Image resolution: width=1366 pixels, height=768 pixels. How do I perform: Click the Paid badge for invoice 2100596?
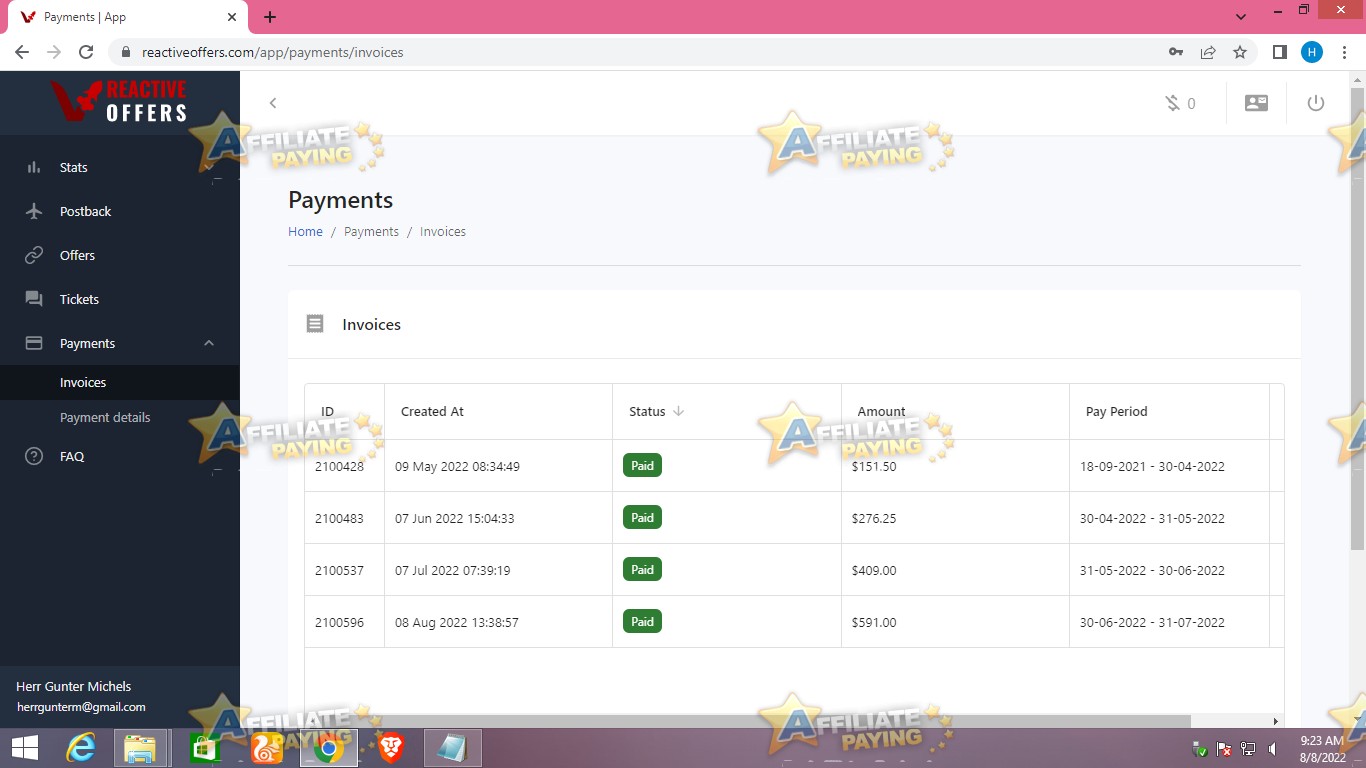(x=642, y=622)
